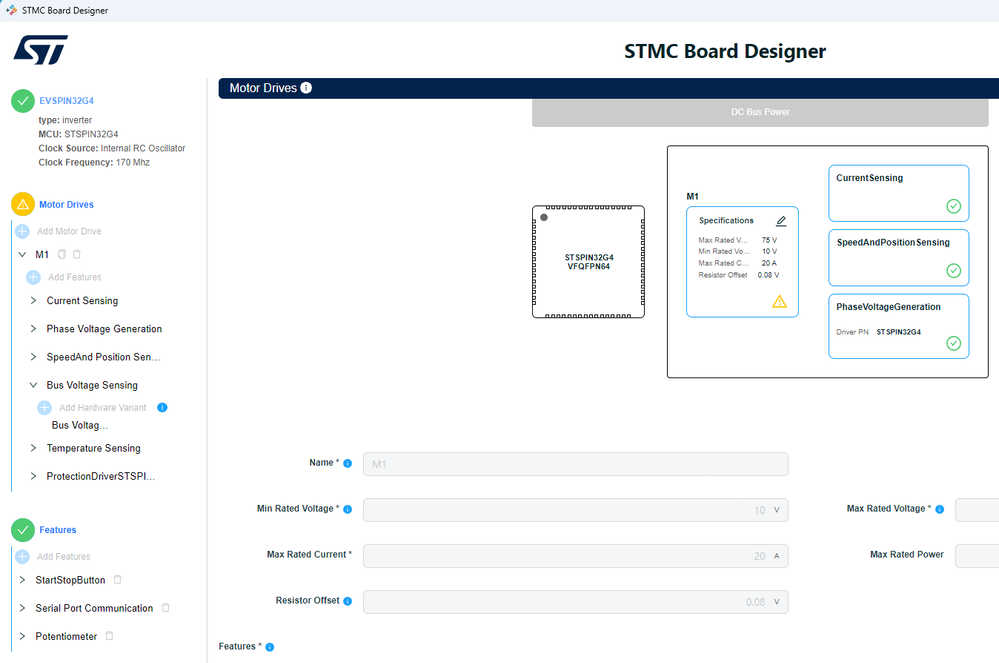Image resolution: width=999 pixels, height=663 pixels.
Task: Click the info icon in Motor Drives header
Action: tap(306, 88)
